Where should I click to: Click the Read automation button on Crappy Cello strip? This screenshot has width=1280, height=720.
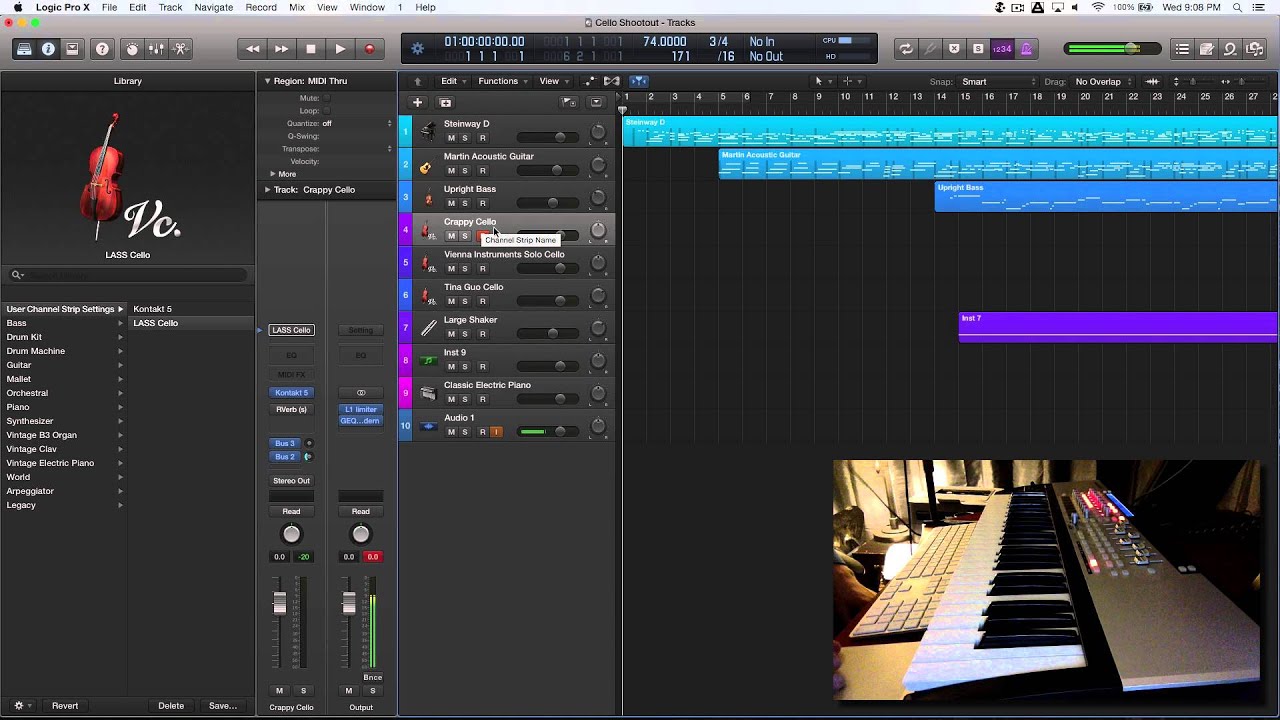[x=291, y=511]
